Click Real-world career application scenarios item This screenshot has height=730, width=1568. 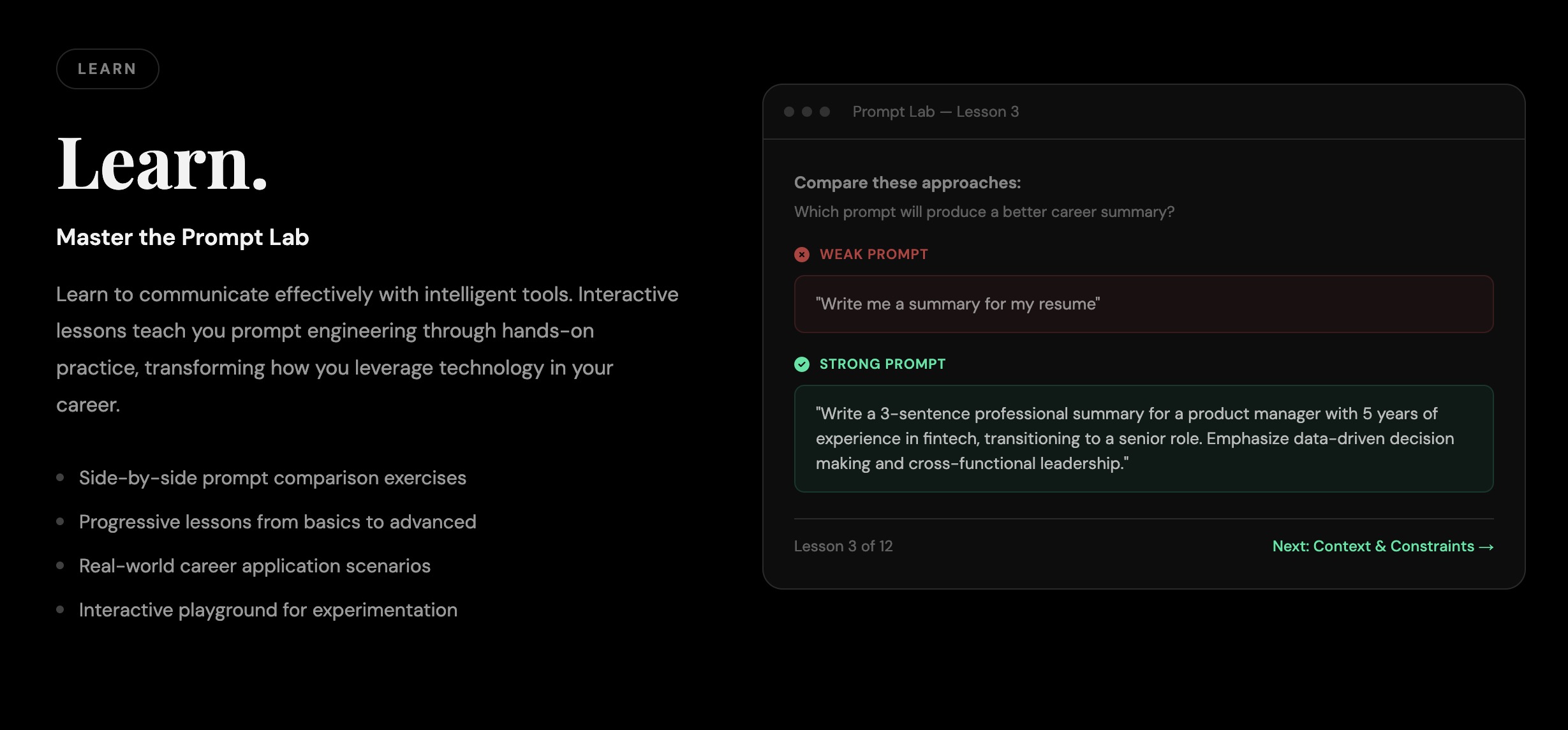click(255, 566)
